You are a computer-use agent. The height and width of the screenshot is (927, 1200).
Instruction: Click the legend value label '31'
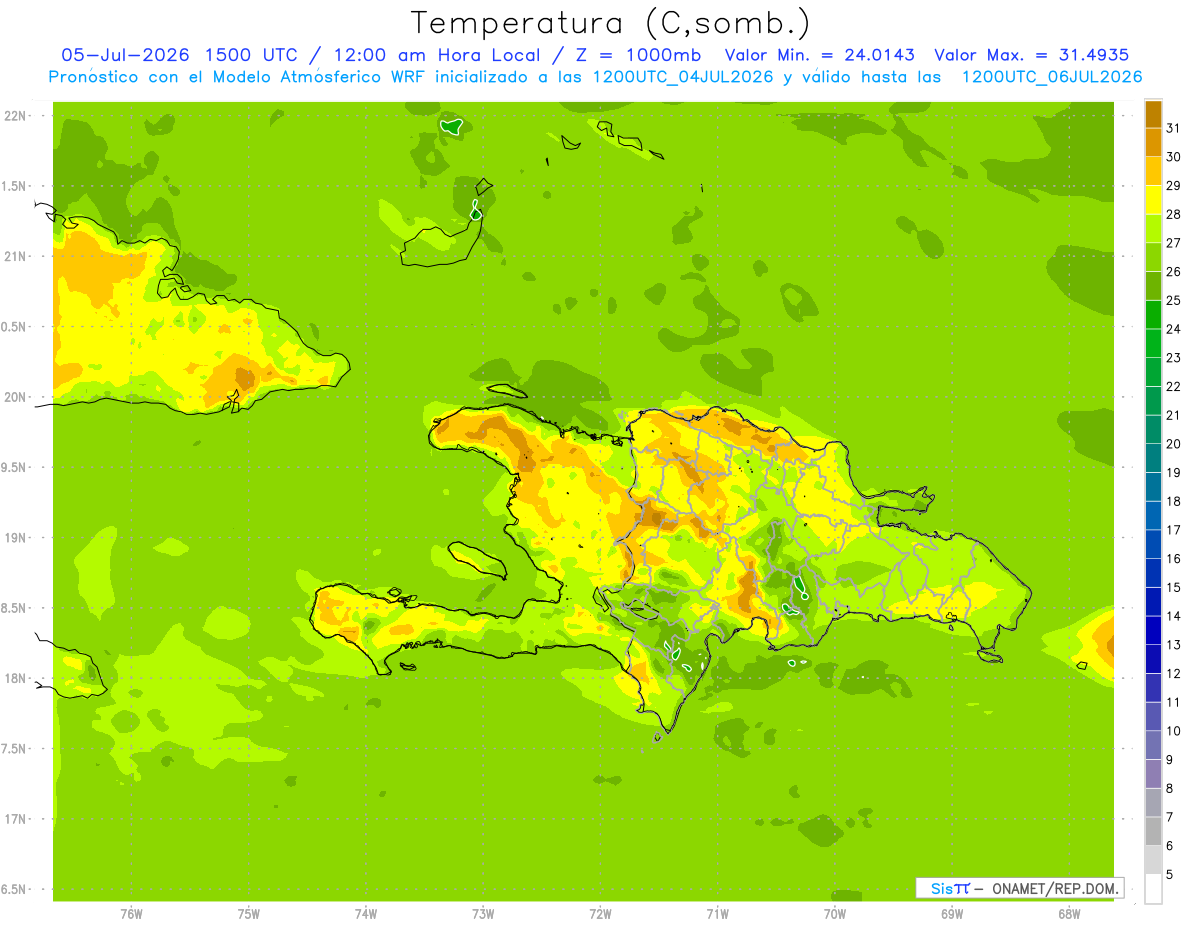pos(1173,128)
